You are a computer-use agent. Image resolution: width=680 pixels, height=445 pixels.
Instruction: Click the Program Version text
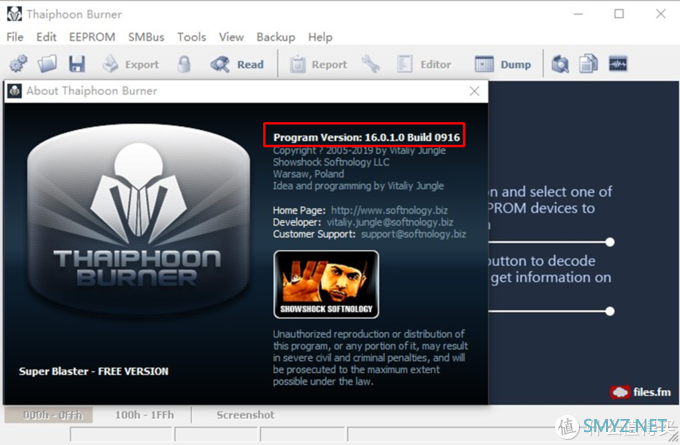[366, 137]
